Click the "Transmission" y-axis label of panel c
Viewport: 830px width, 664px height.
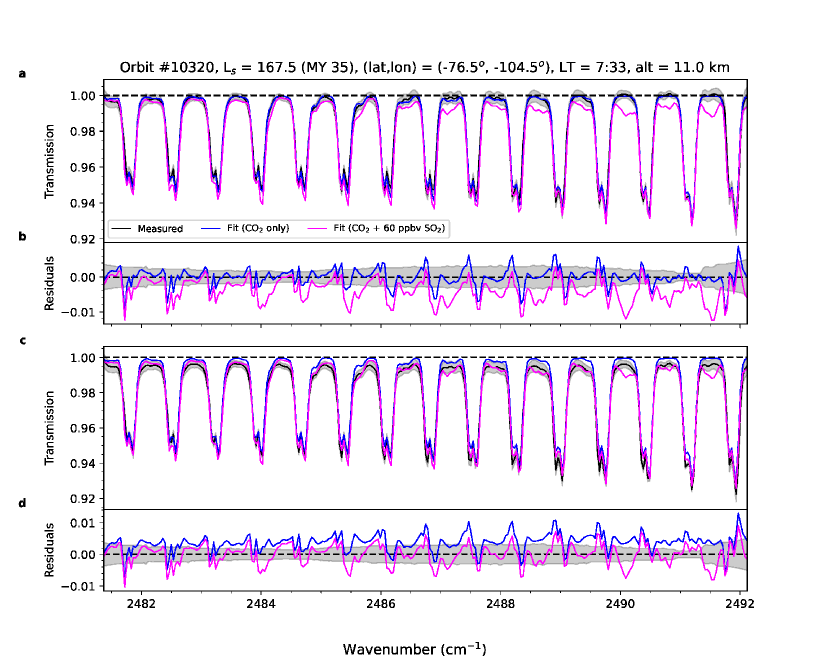[x=49, y=428]
